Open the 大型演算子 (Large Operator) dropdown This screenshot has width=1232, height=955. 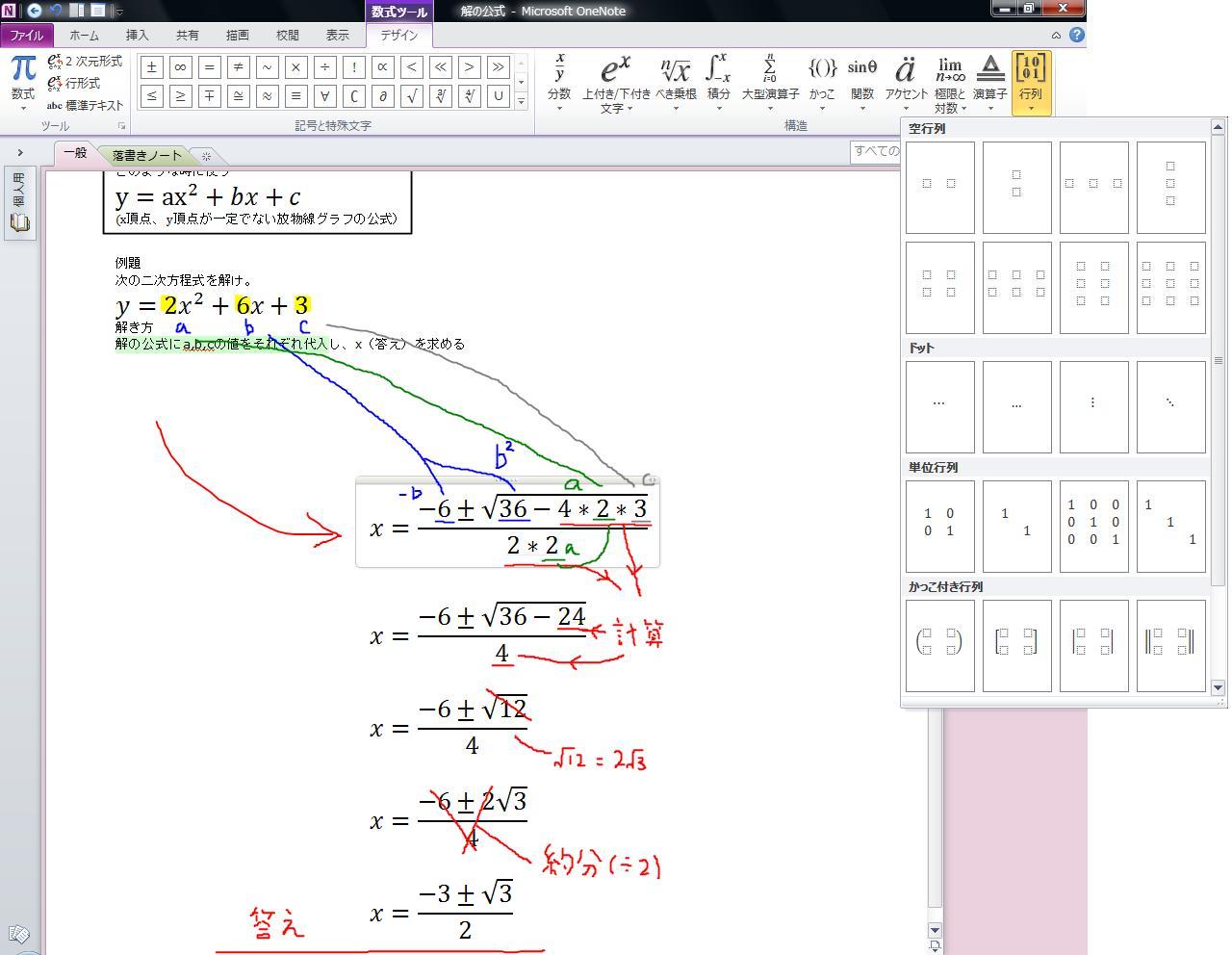[x=769, y=83]
